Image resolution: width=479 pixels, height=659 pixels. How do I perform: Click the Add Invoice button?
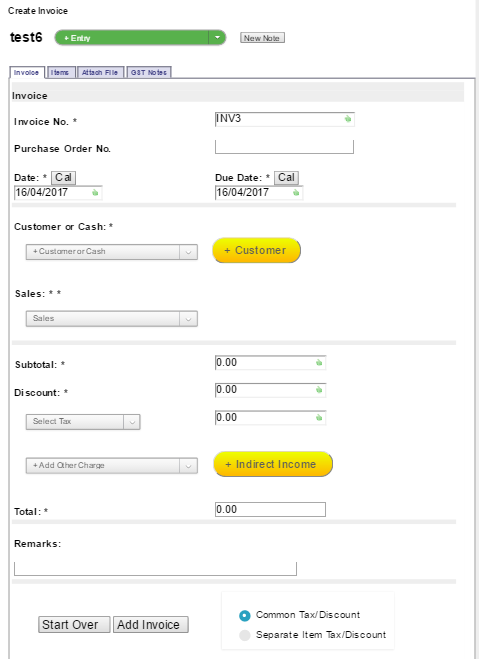[150, 625]
